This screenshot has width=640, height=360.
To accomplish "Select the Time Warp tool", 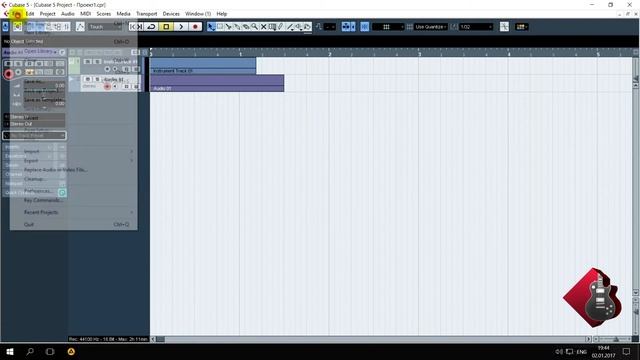I will (x=272, y=27).
